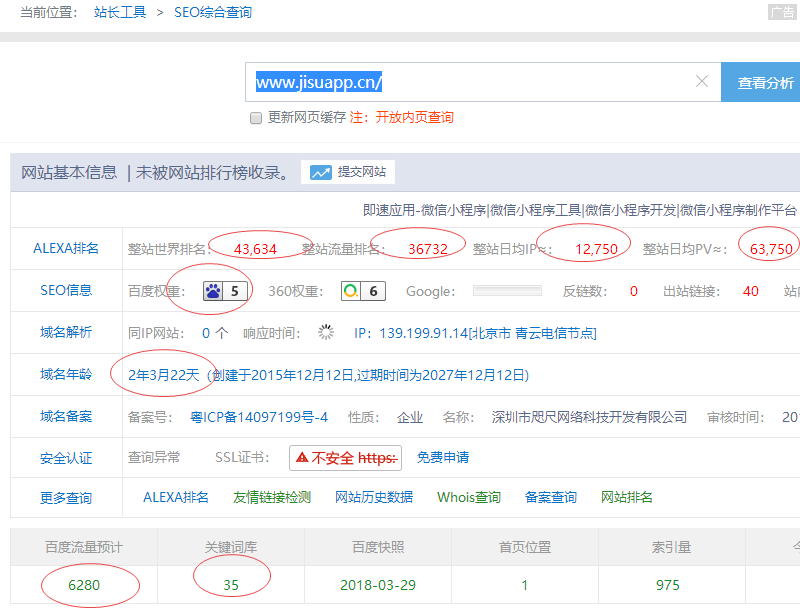Open the 站长工具 breadcrumb link
Screen dimensions: 800x608
coord(120,12)
